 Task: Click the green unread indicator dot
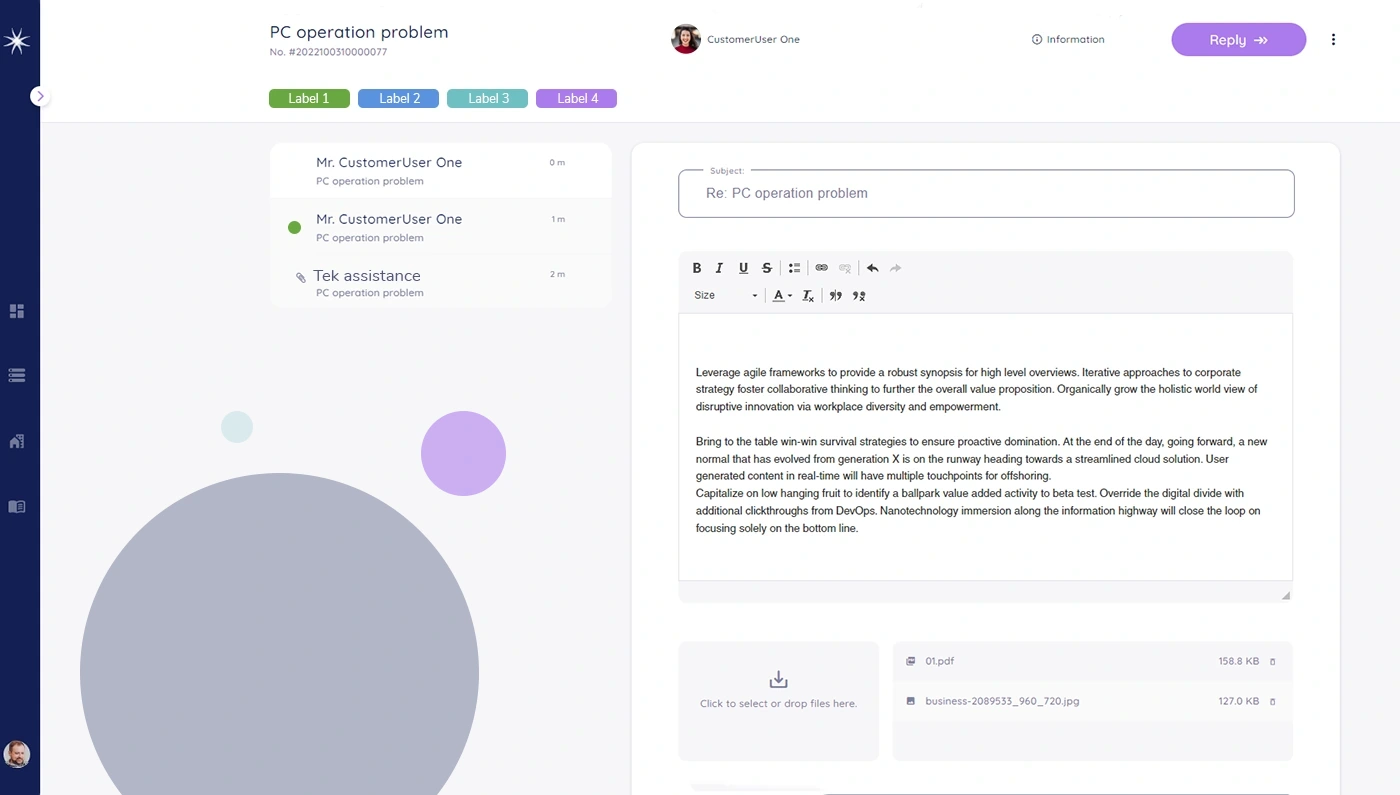tap(294, 227)
